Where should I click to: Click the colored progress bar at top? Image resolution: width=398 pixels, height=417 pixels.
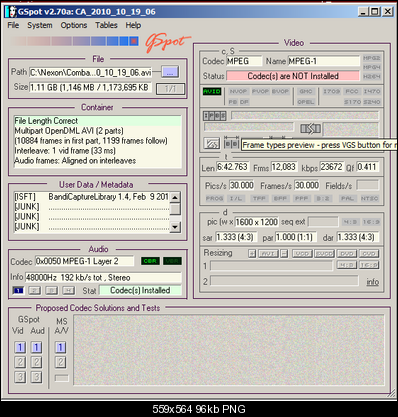coord(74,41)
